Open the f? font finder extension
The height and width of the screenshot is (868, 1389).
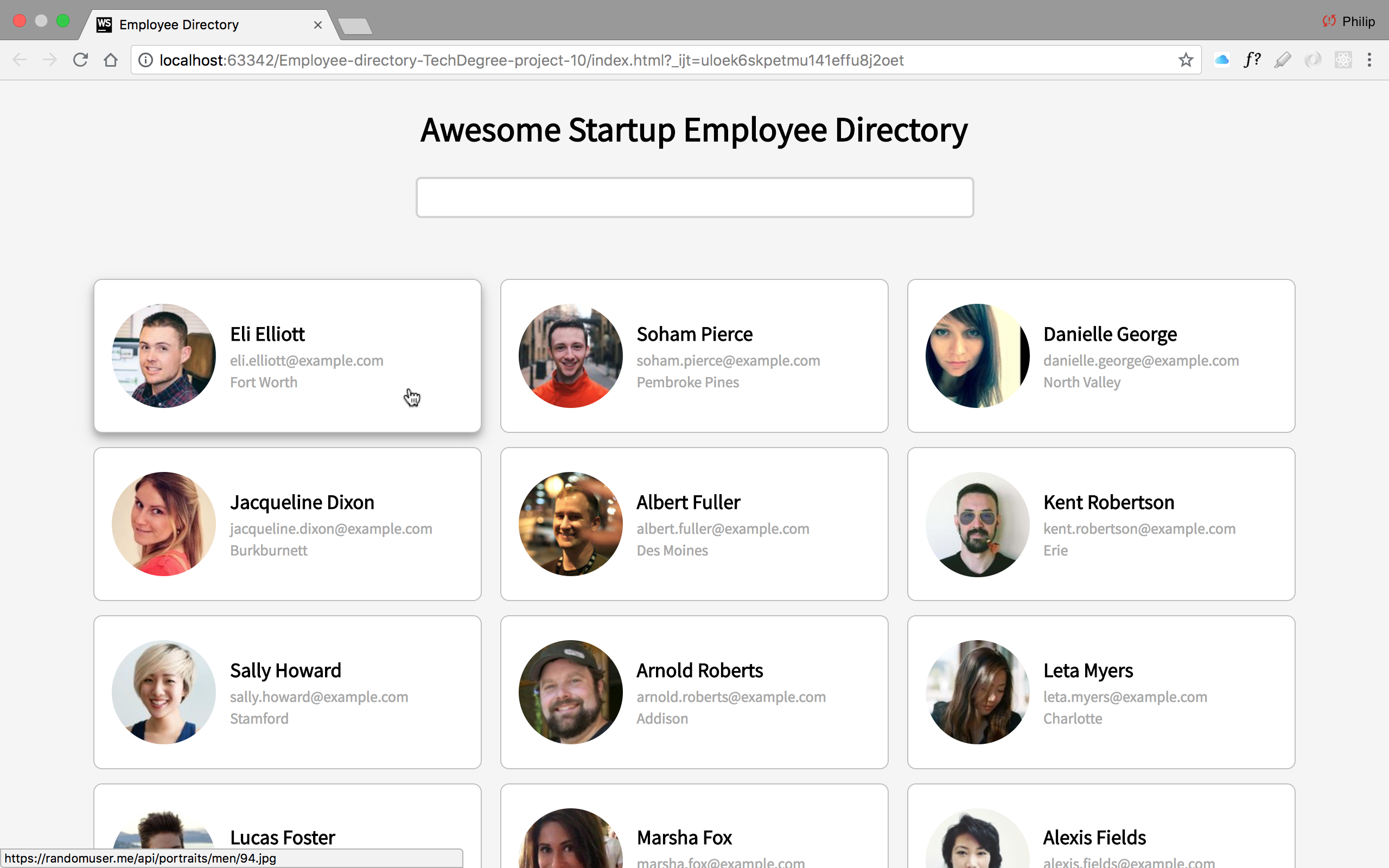pos(1252,60)
